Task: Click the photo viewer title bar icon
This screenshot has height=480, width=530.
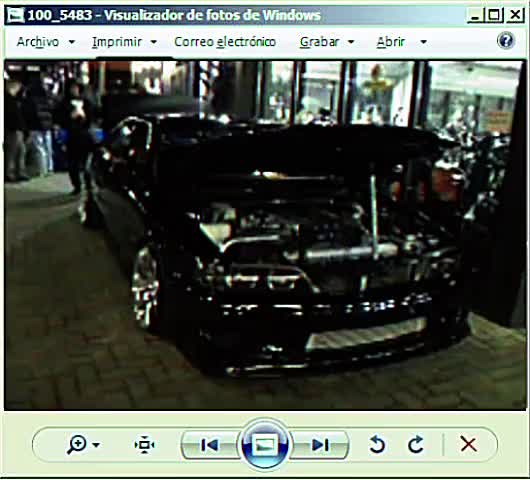Action: [x=15, y=15]
